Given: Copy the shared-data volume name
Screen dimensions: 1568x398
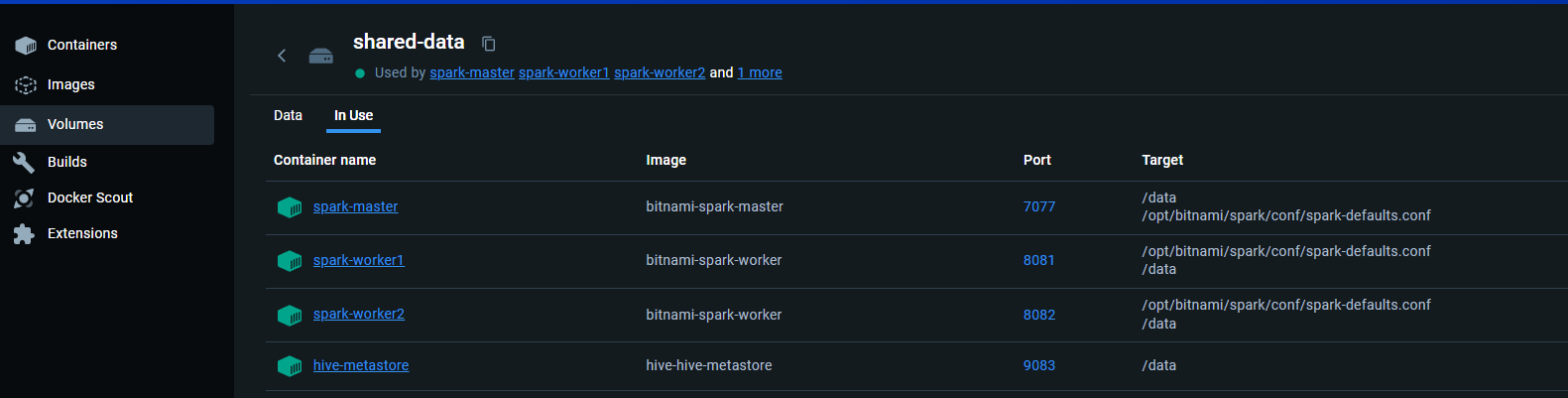Looking at the screenshot, I should [x=489, y=44].
